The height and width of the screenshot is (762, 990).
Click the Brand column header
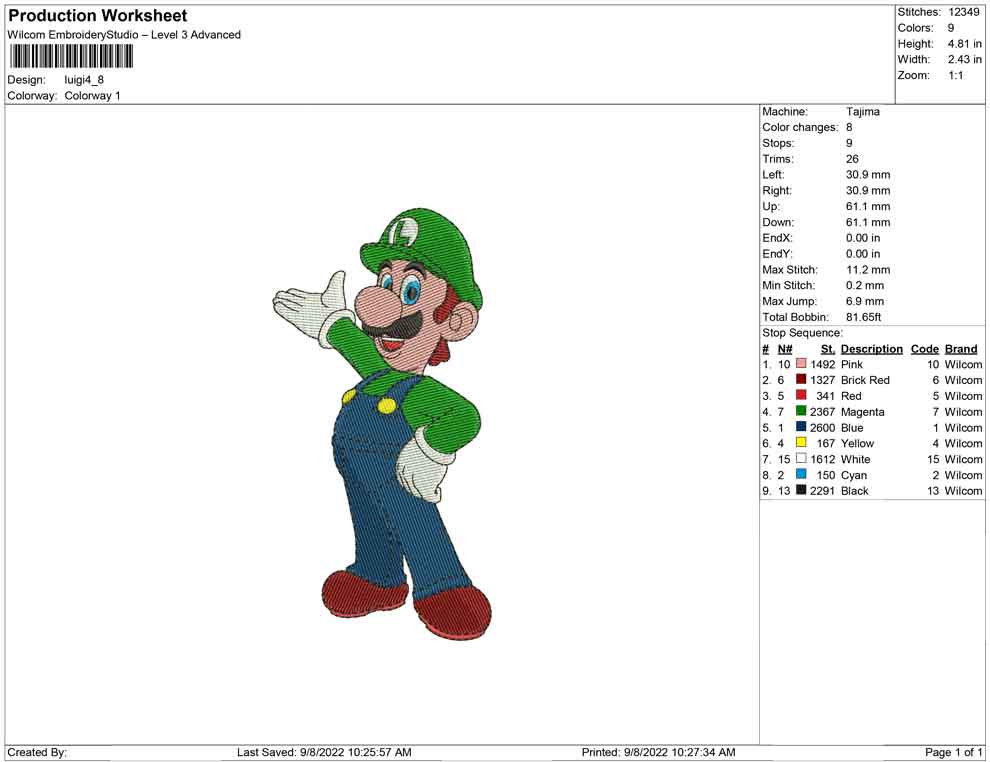pyautogui.click(x=961, y=349)
